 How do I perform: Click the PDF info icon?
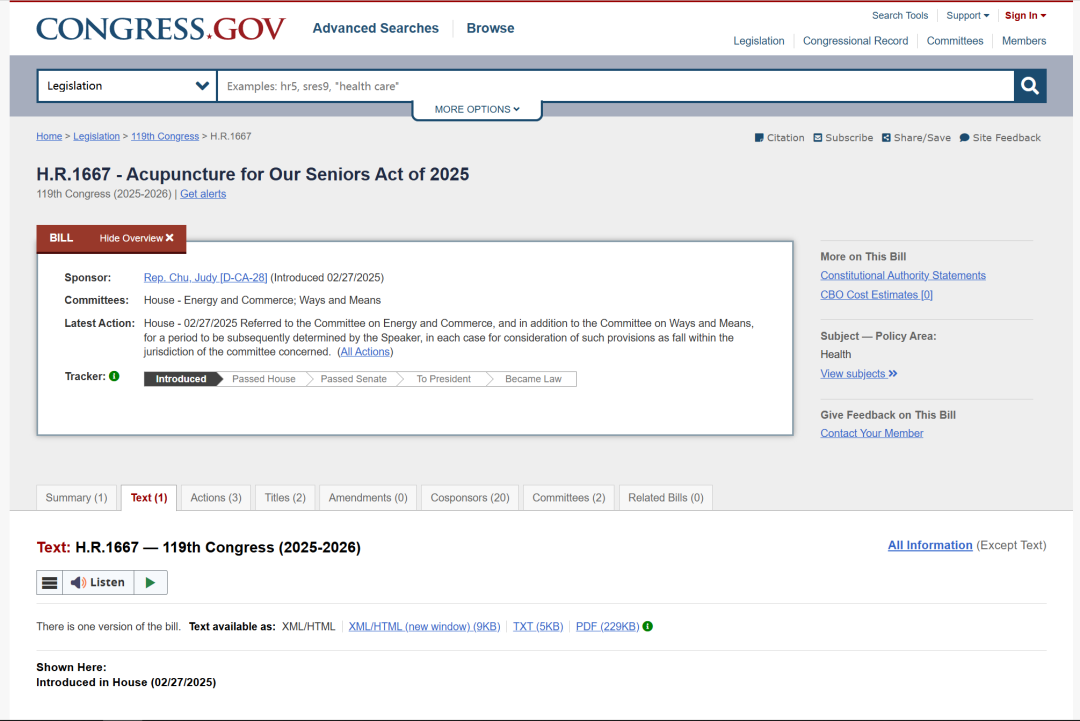point(648,627)
